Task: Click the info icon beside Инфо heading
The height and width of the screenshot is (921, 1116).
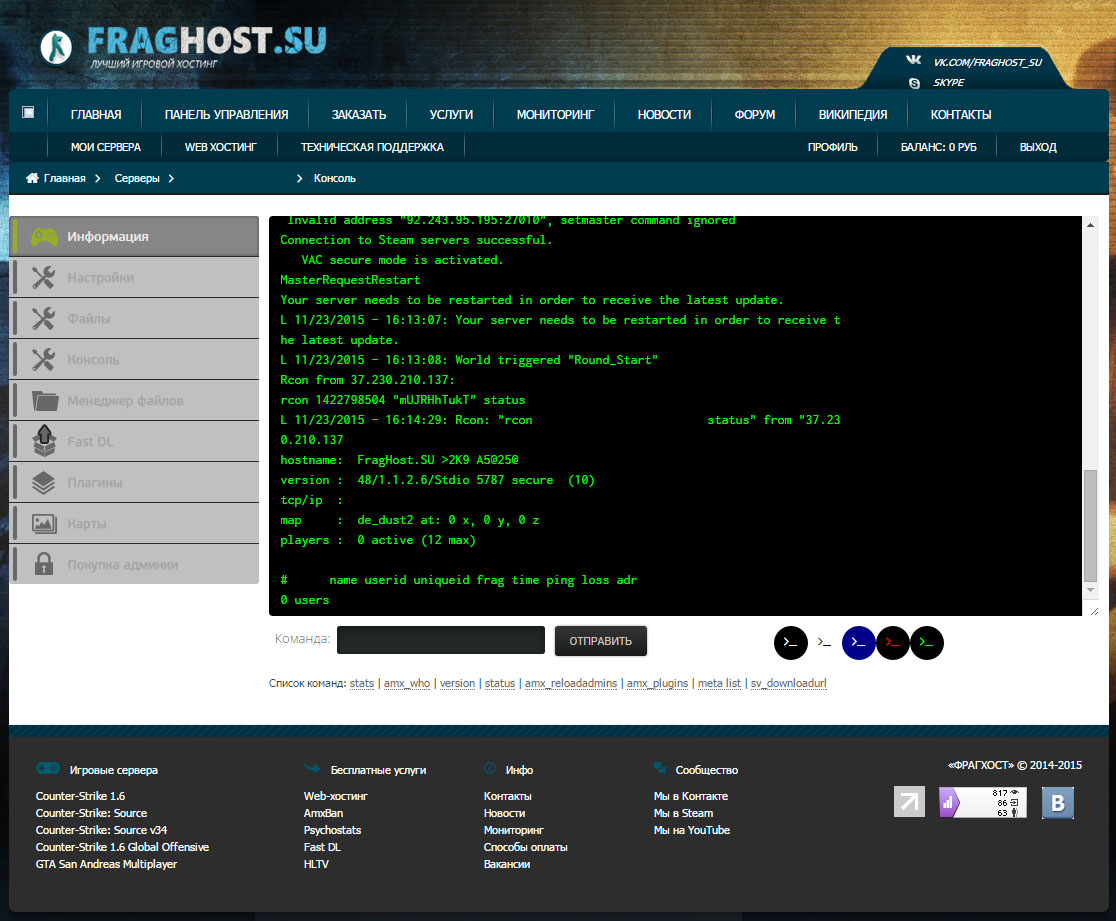Action: click(x=490, y=769)
